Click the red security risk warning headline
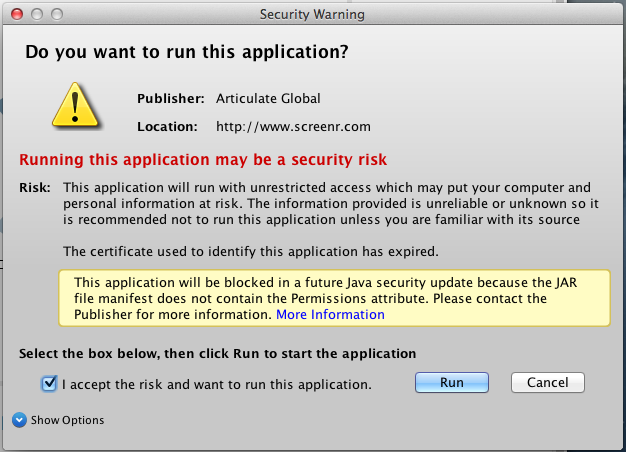The height and width of the screenshot is (452, 626). point(203,160)
